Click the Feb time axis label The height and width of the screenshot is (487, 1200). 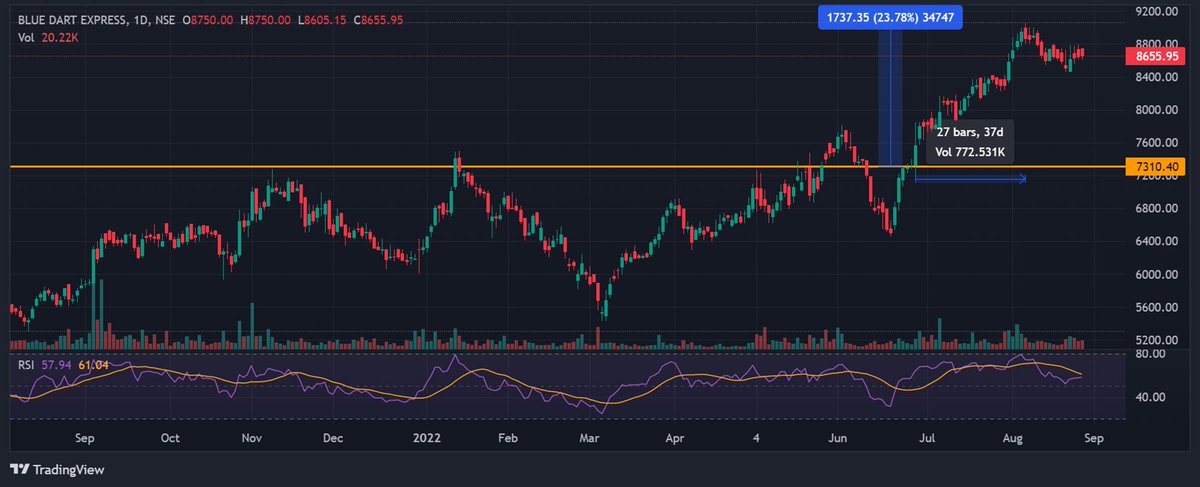tap(507, 438)
